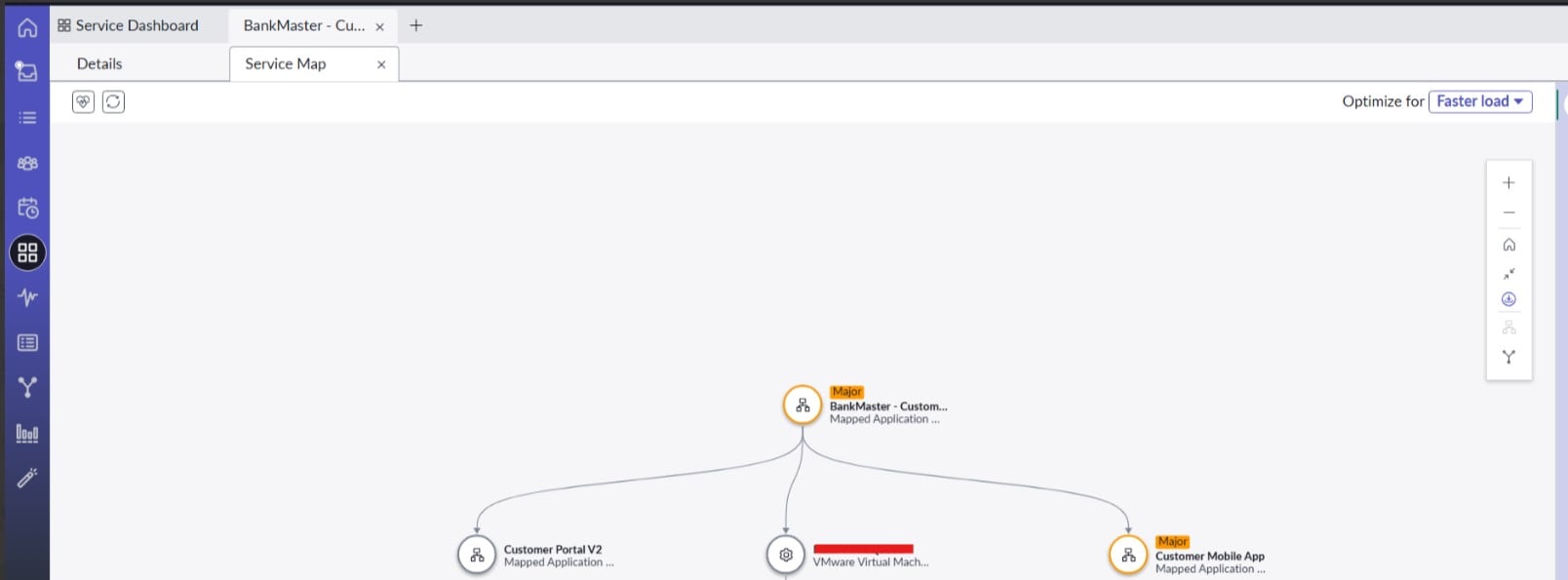
Task: Add a new tab with plus button
Action: pyautogui.click(x=416, y=25)
